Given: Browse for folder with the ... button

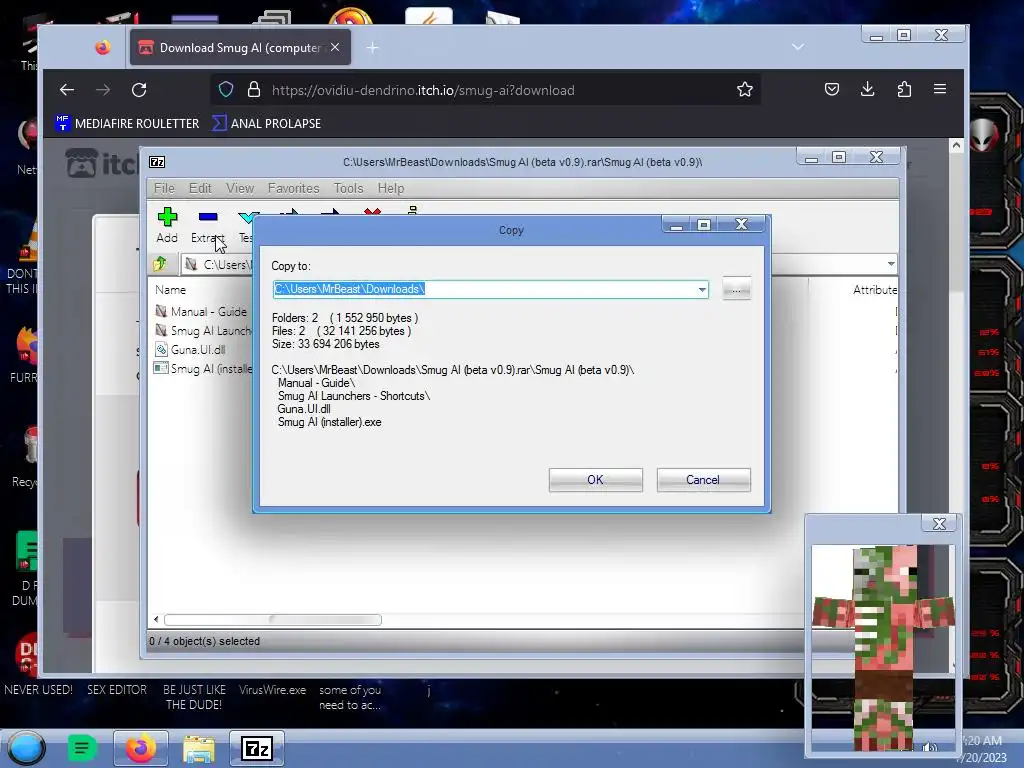Looking at the screenshot, I should pyautogui.click(x=737, y=289).
